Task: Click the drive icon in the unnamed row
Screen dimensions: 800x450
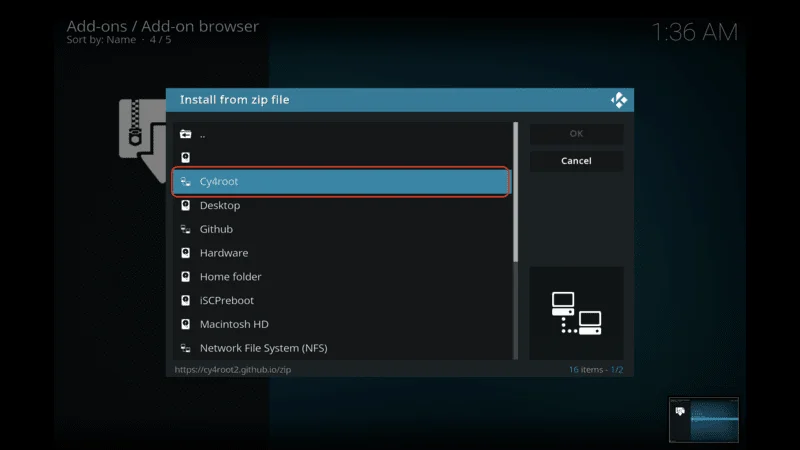Action: [185, 157]
